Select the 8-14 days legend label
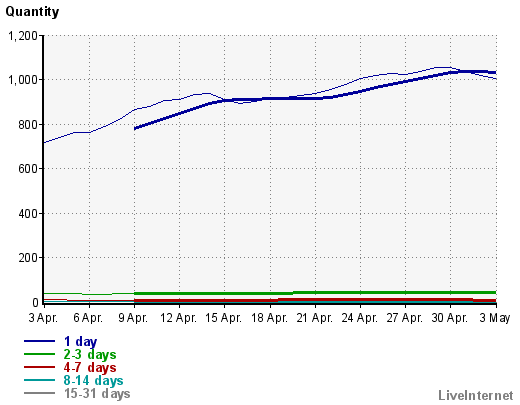 [93, 380]
